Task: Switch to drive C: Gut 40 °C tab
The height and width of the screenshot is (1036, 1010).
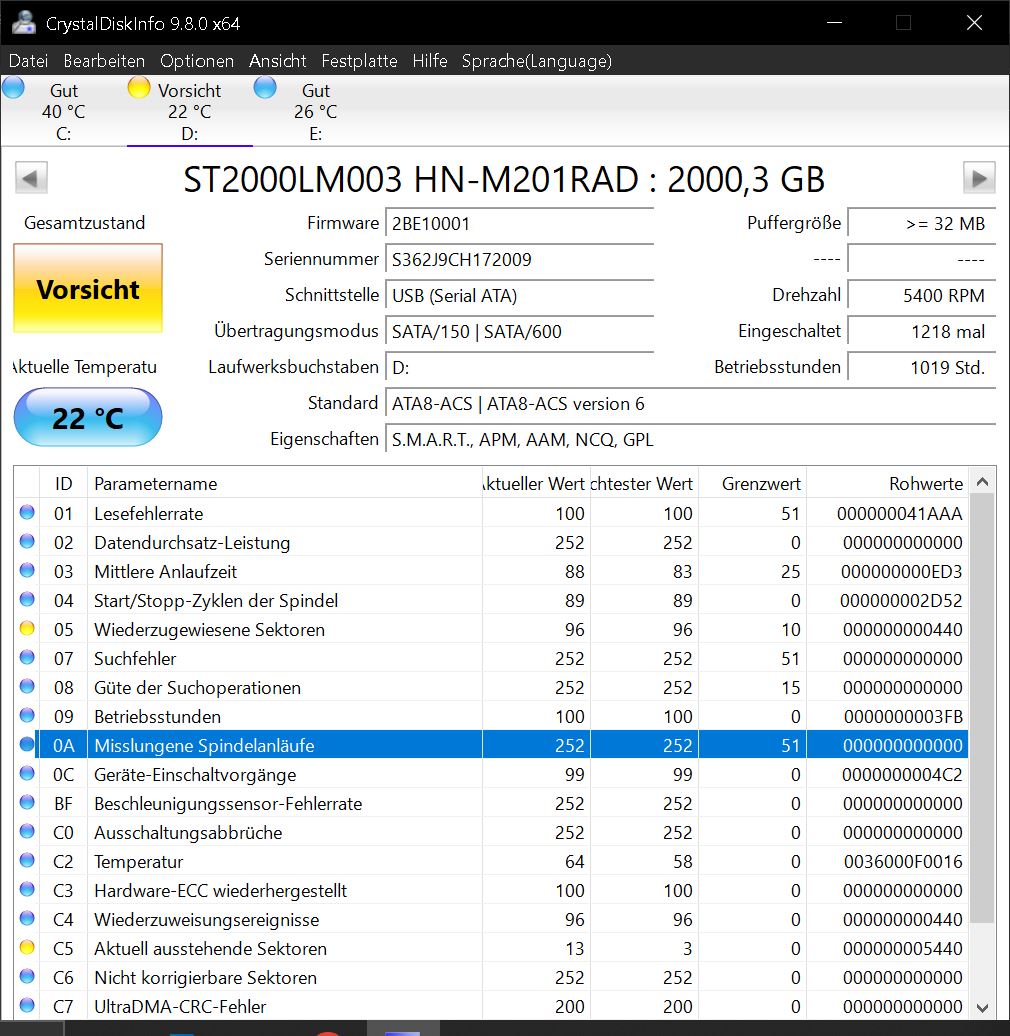Action: pos(63,111)
